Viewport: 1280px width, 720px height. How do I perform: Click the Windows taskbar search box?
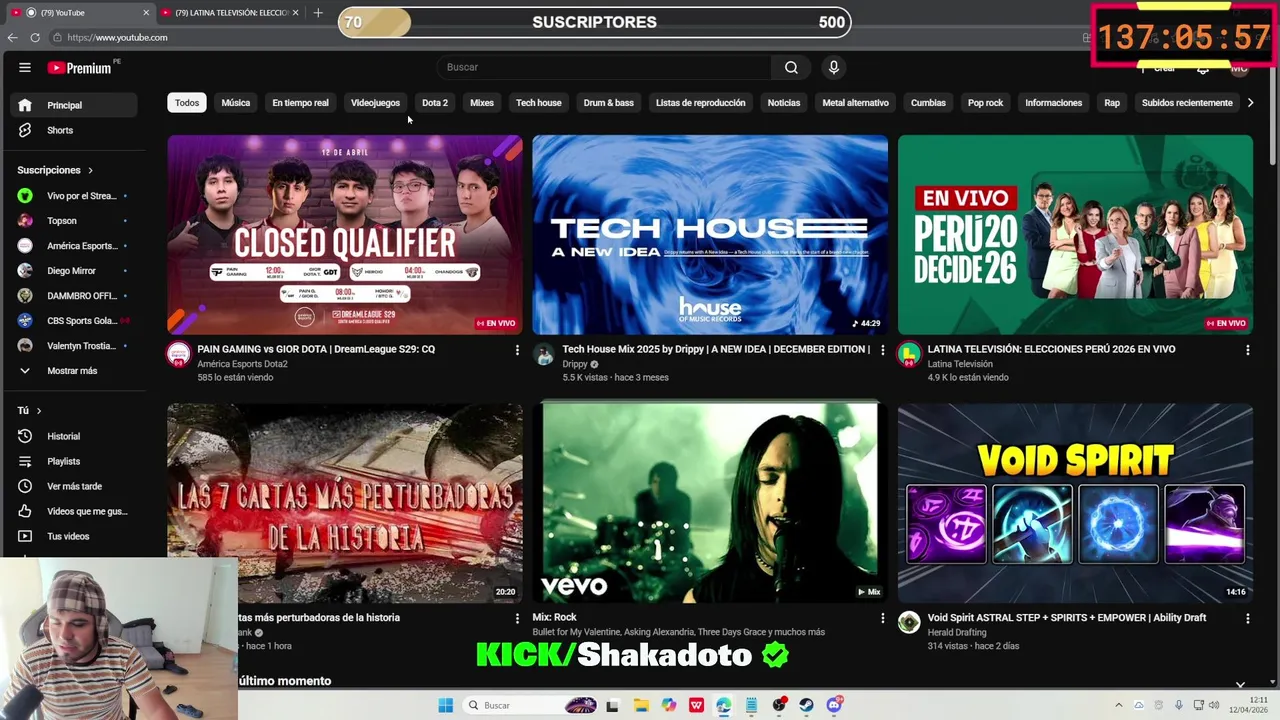530,705
